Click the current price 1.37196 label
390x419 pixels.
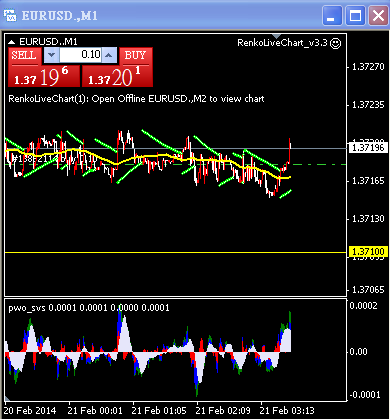368,147
